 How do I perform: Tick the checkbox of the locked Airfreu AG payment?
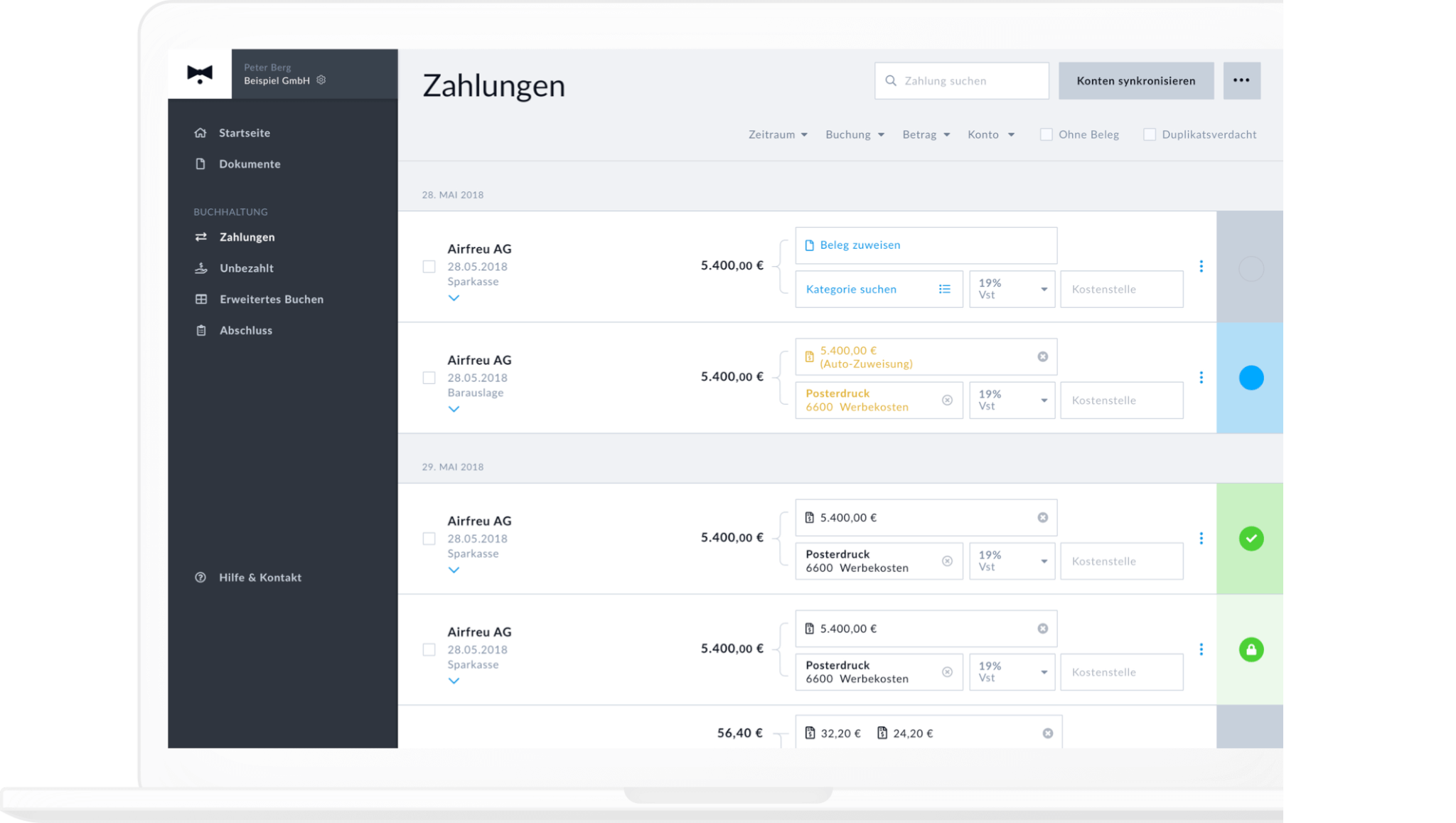point(429,649)
